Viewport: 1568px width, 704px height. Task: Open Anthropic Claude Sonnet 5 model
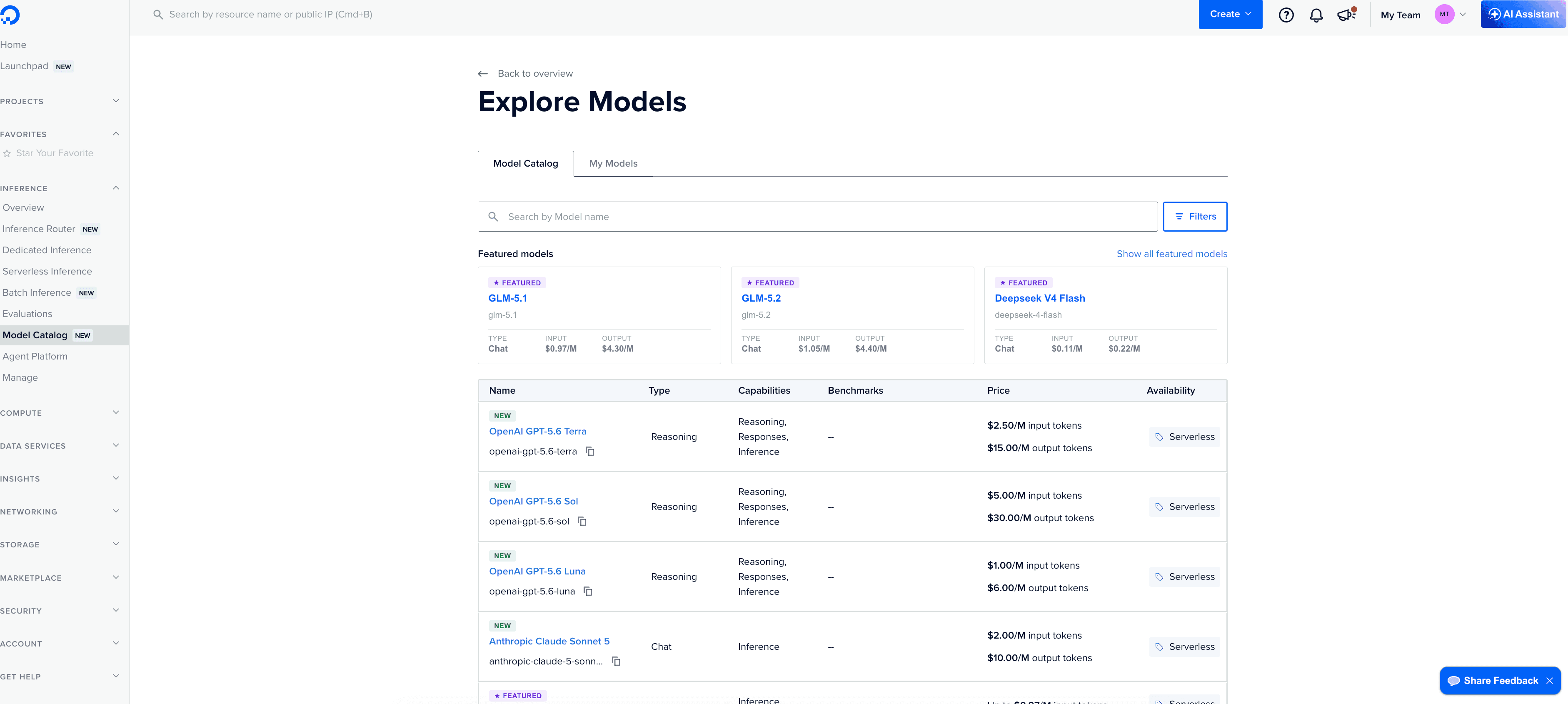[x=549, y=642]
